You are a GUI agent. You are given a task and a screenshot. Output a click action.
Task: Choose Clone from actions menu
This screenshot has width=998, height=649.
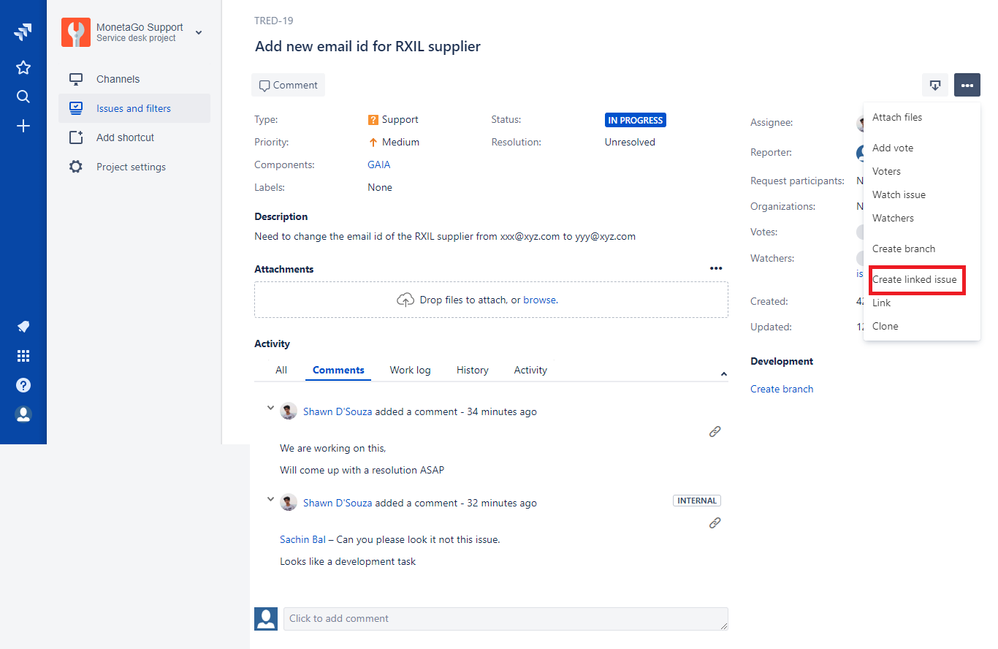pos(885,326)
